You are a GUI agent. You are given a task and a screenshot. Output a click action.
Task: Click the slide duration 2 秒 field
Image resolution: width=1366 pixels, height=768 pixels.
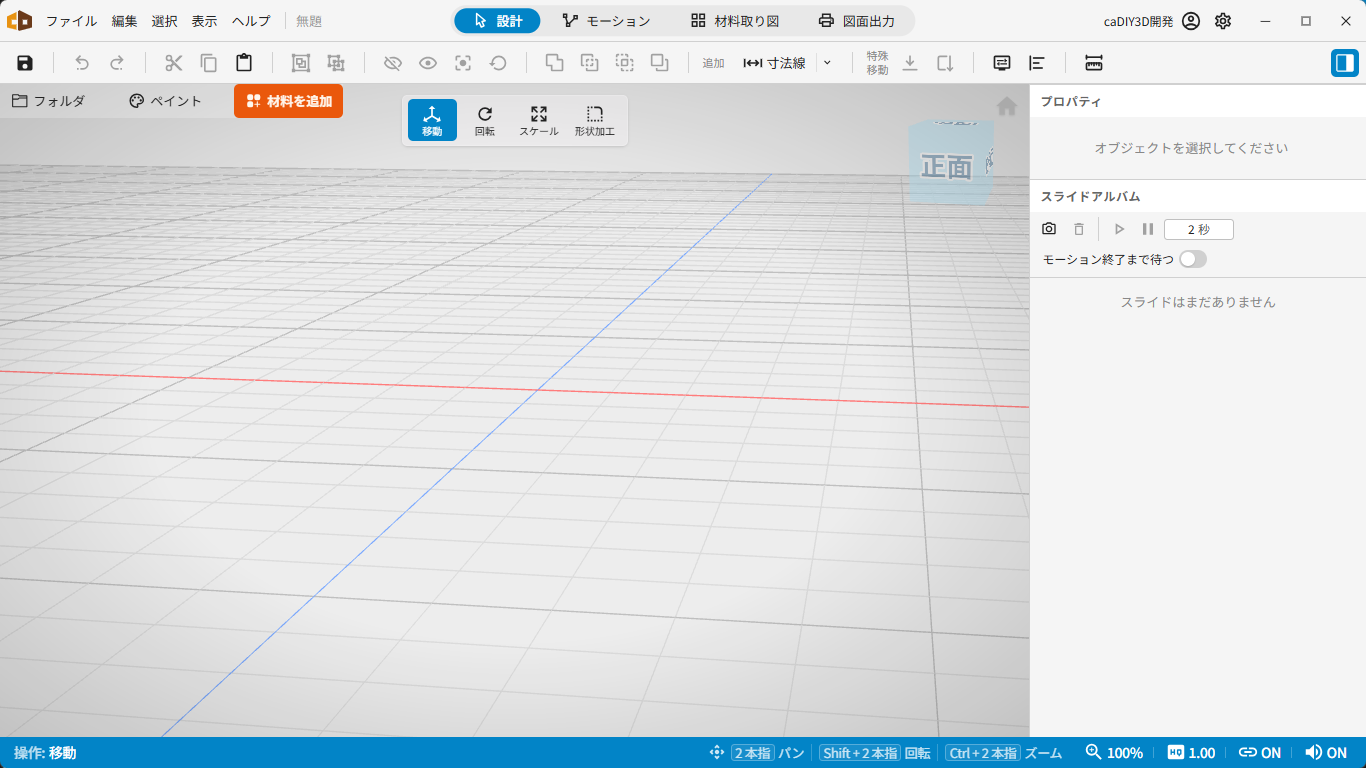[1199, 229]
